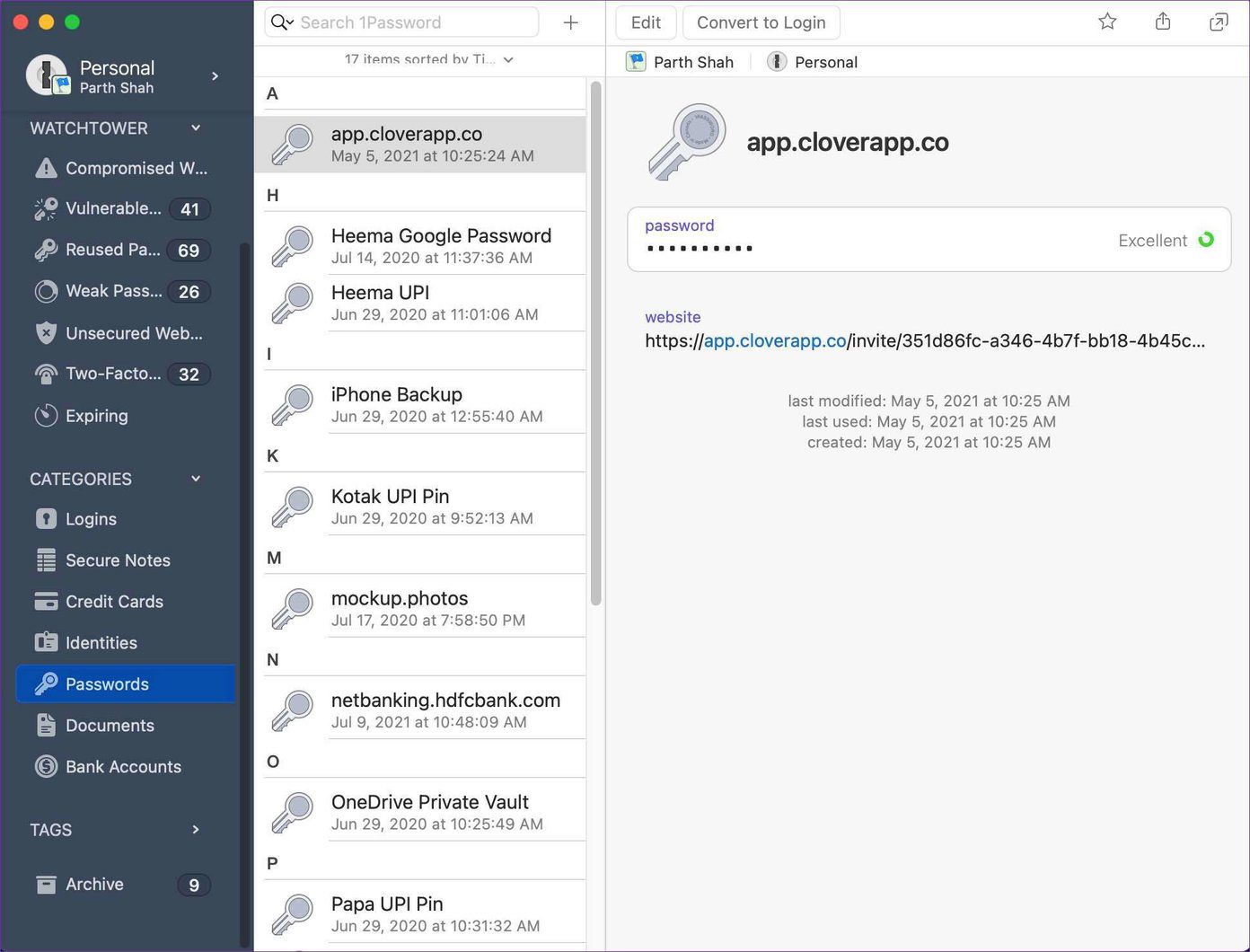The width and height of the screenshot is (1250, 952).
Task: Open item in separate window icon
Action: pos(1219,22)
